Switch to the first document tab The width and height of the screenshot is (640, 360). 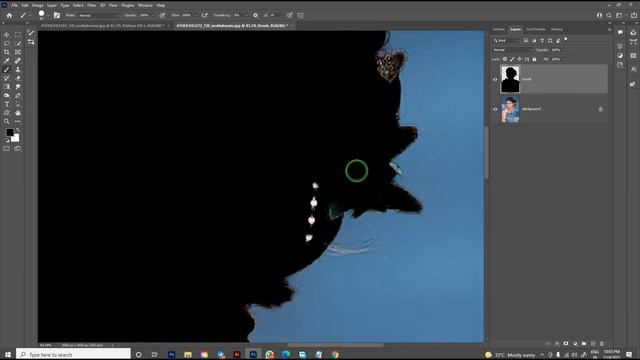(x=103, y=26)
